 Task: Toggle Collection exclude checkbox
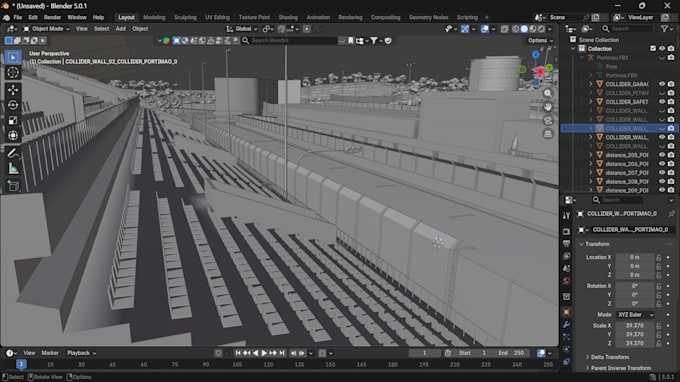click(x=653, y=49)
